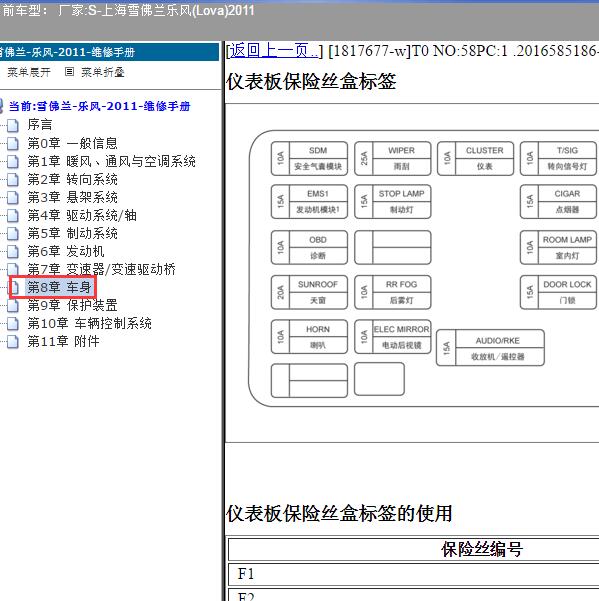This screenshot has width=599, height=601.
Task: Select chapter 第6章 发动机
Action: 66,251
